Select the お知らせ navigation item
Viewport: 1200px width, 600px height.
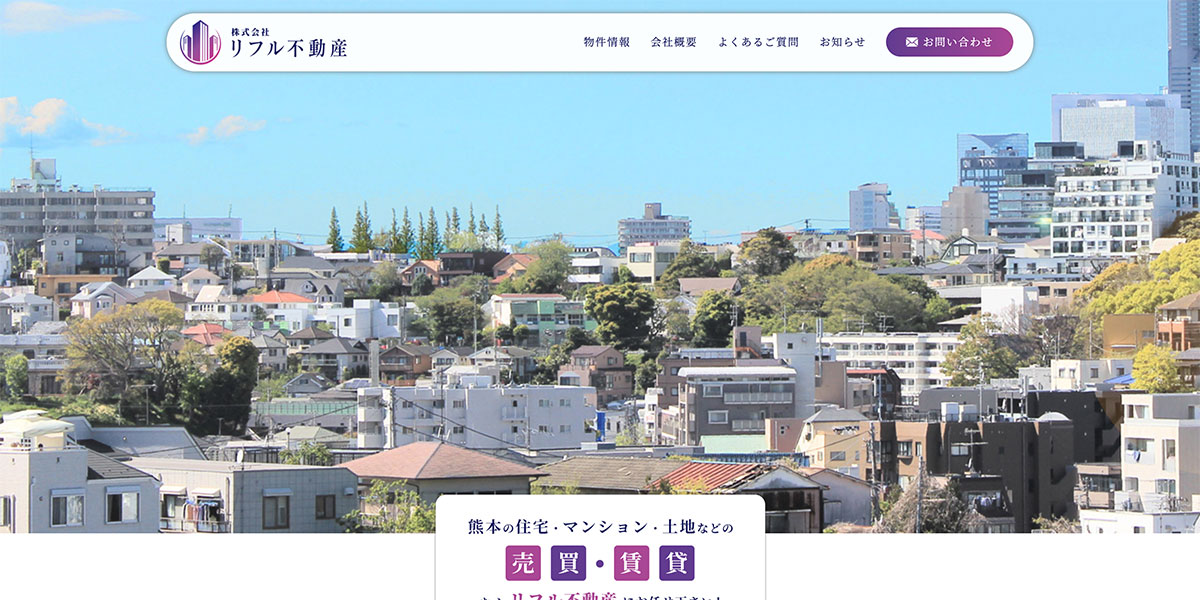[842, 42]
